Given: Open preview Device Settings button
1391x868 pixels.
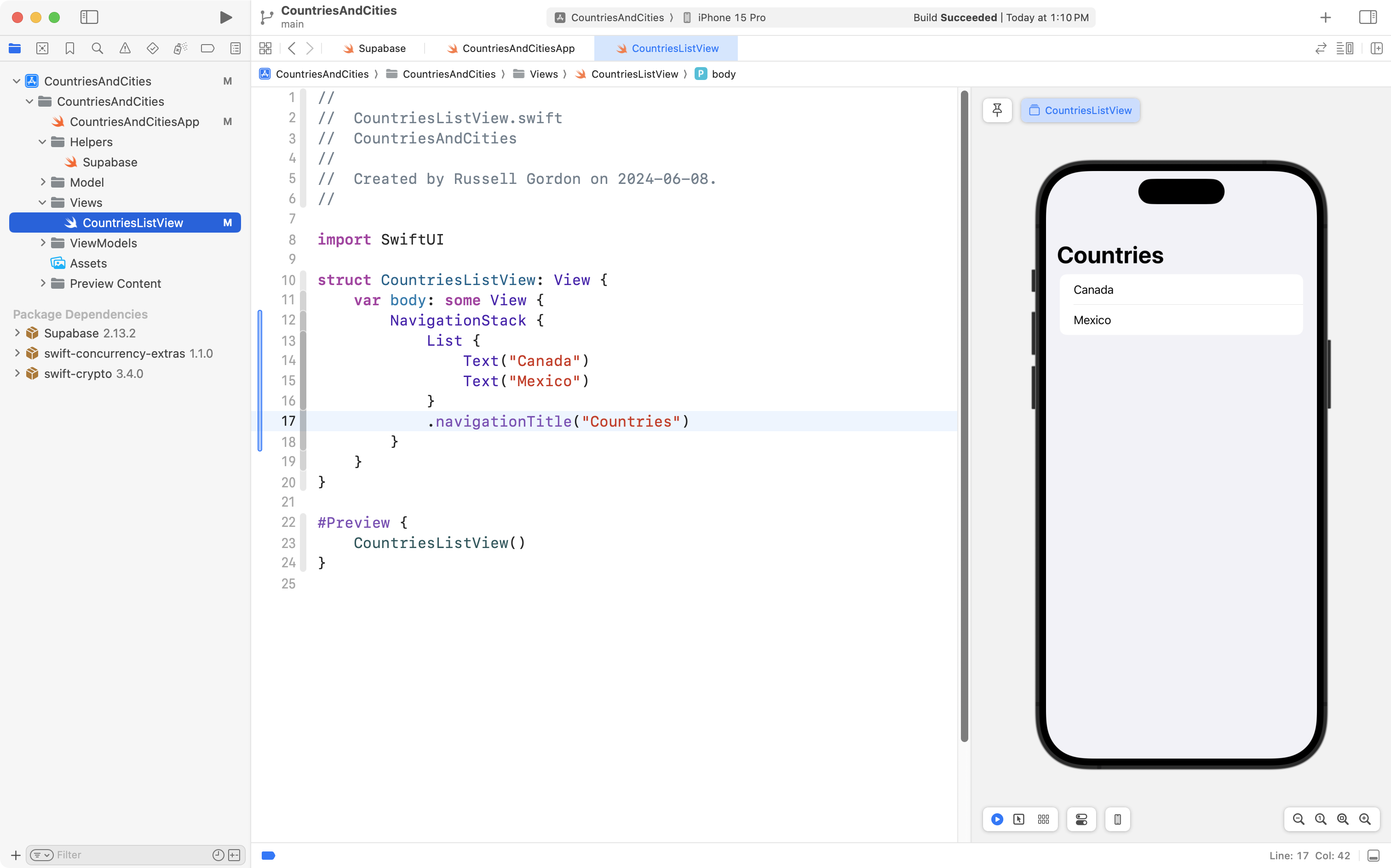Looking at the screenshot, I should pos(1081,819).
